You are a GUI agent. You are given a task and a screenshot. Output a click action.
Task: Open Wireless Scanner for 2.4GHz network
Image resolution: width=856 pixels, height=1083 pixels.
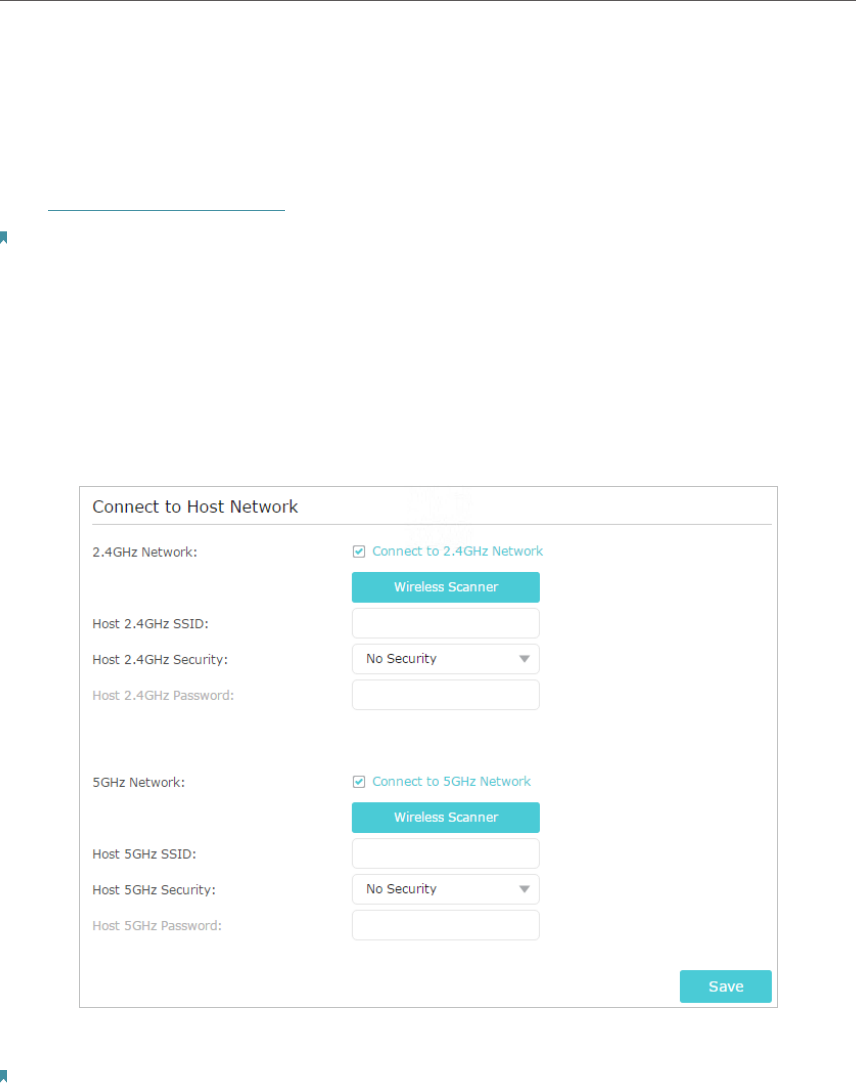(446, 587)
